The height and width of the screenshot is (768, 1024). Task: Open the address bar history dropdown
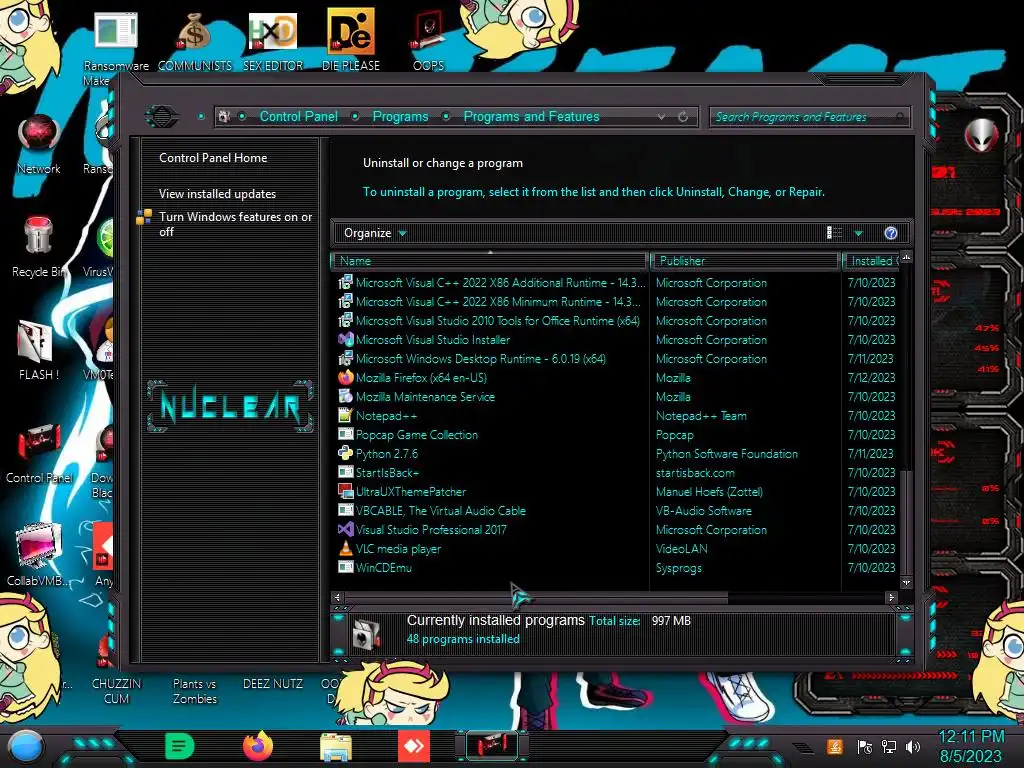click(662, 117)
